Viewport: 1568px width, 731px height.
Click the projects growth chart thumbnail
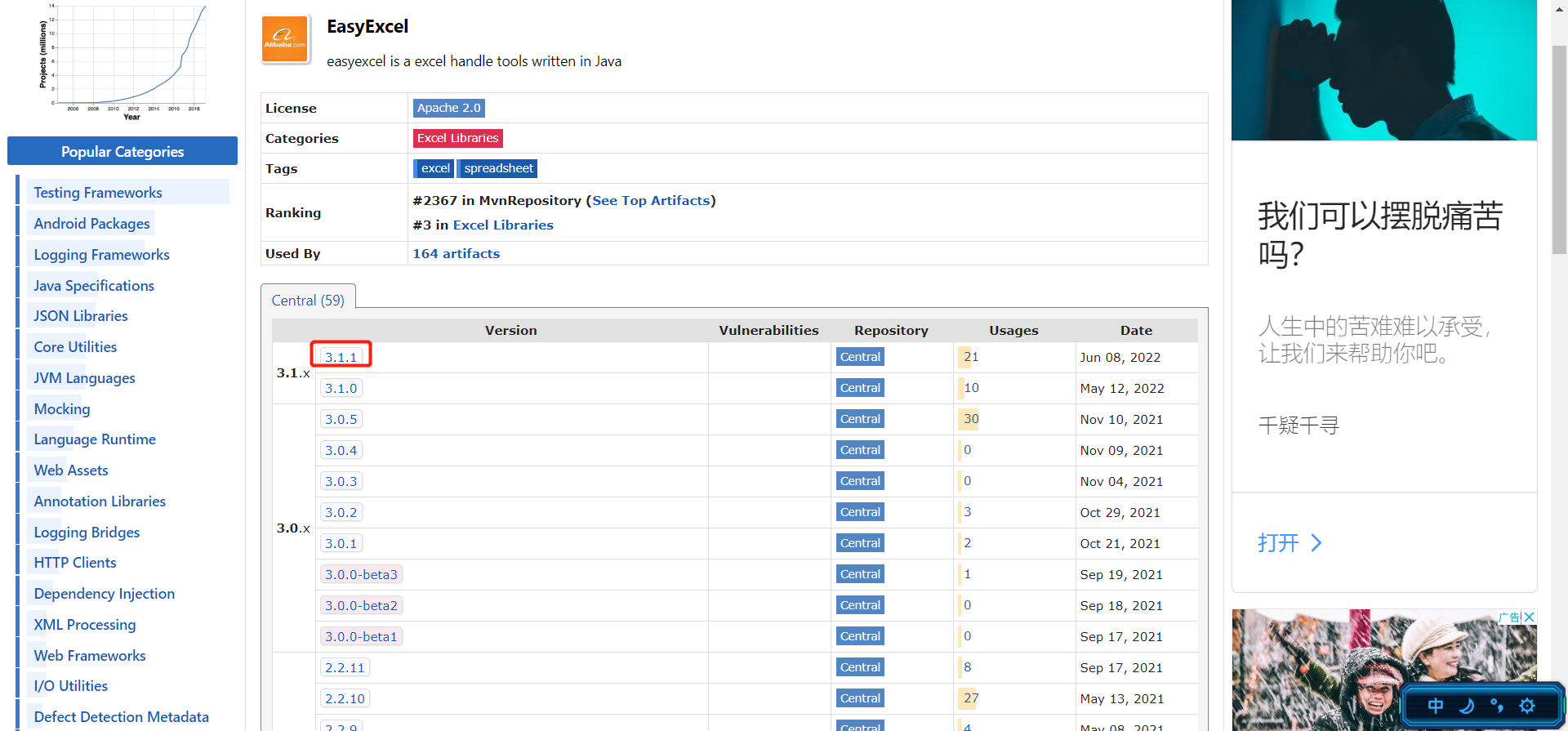pyautogui.click(x=122, y=62)
